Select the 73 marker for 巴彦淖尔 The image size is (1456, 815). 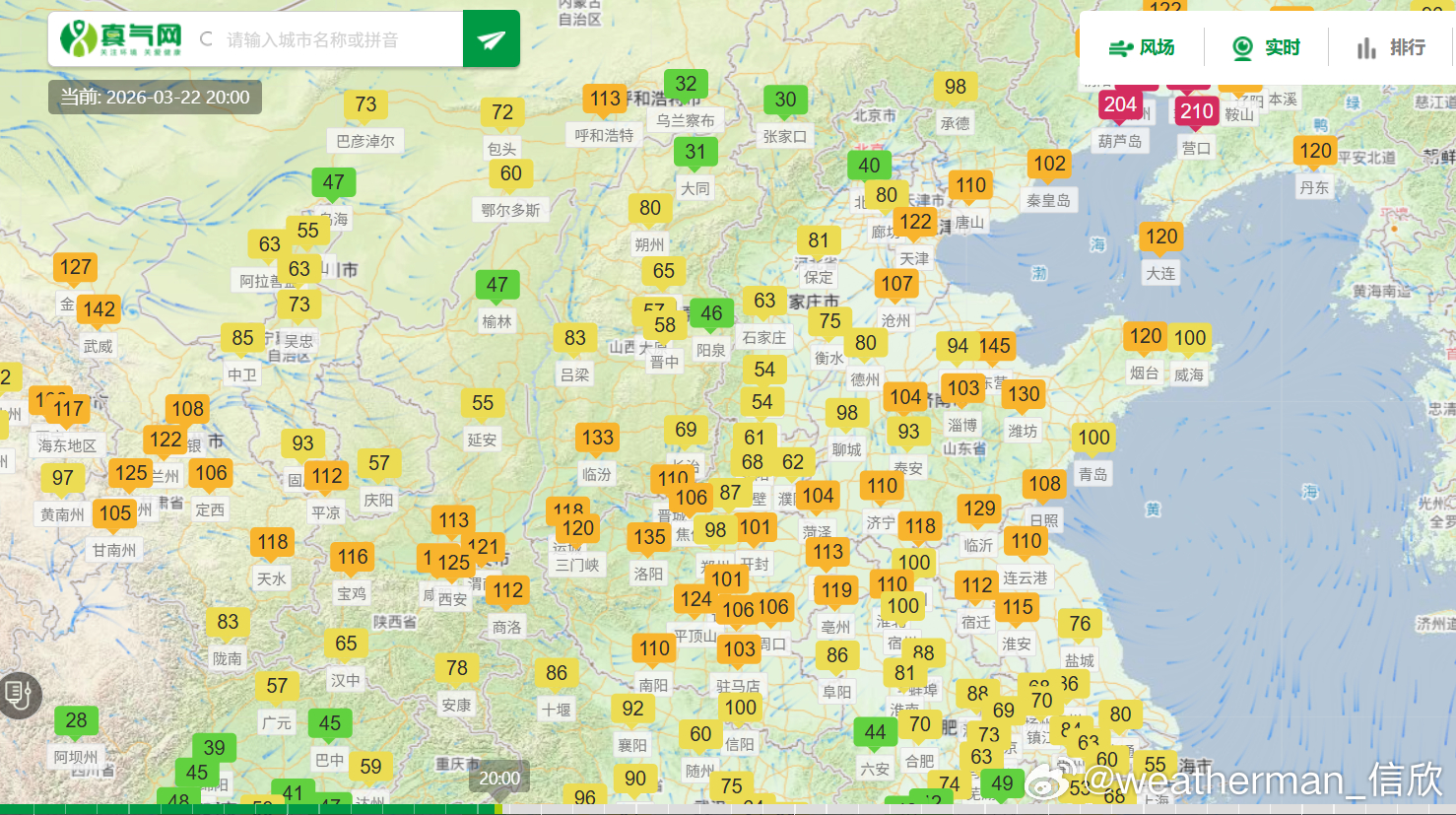coord(365,104)
